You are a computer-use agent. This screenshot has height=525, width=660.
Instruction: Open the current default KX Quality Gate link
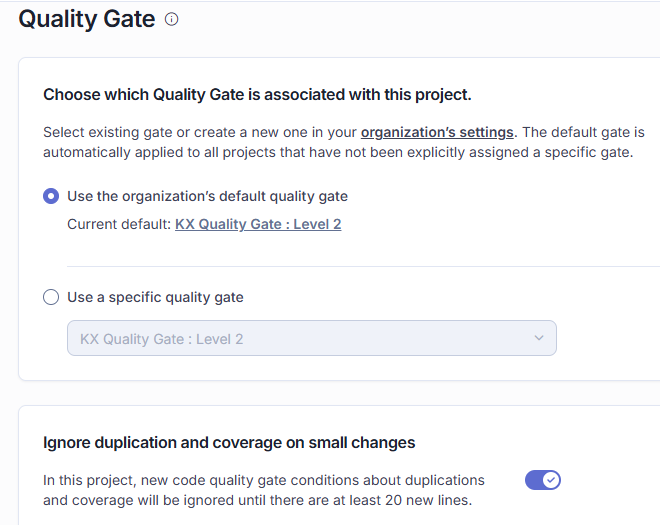click(x=258, y=224)
